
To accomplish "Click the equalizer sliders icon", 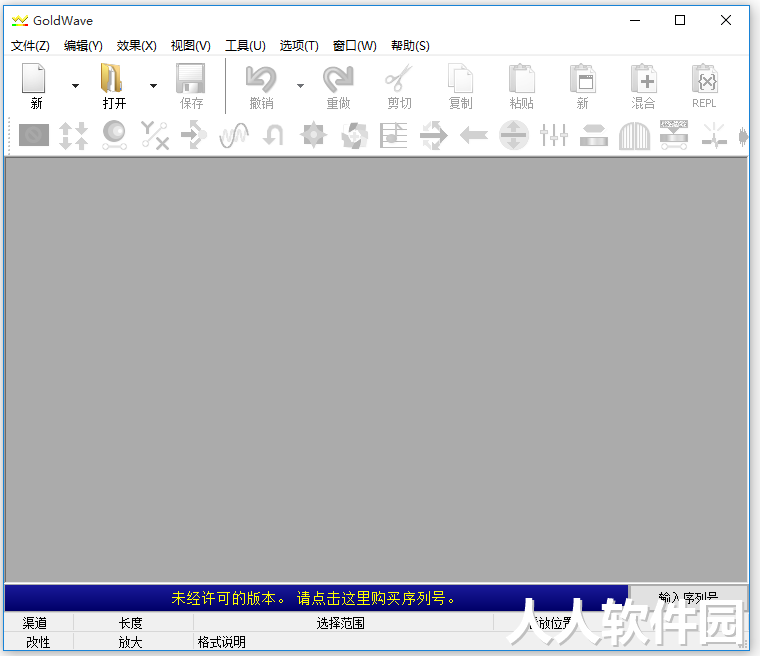I will (554, 135).
